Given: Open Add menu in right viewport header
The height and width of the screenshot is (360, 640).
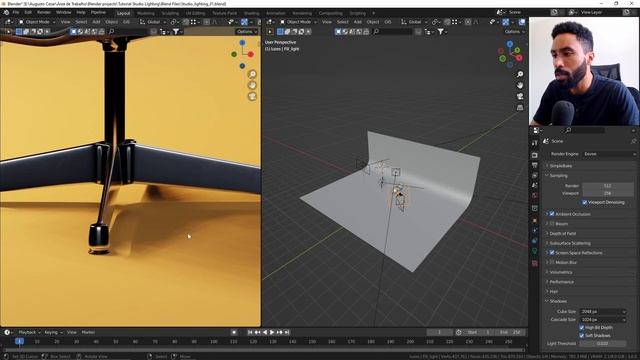Looking at the screenshot, I should point(358,22).
